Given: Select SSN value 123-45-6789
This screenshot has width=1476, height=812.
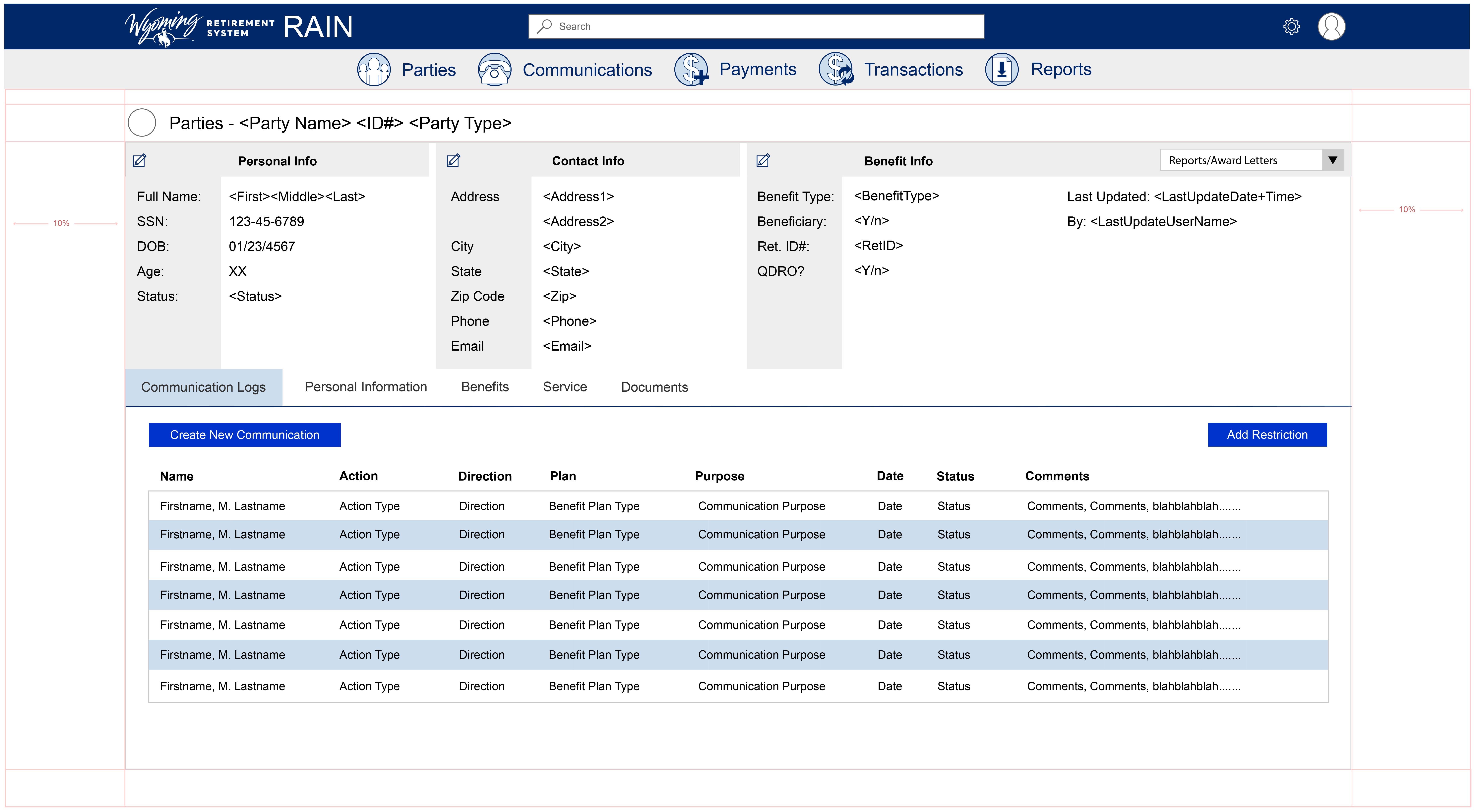Looking at the screenshot, I should (267, 222).
